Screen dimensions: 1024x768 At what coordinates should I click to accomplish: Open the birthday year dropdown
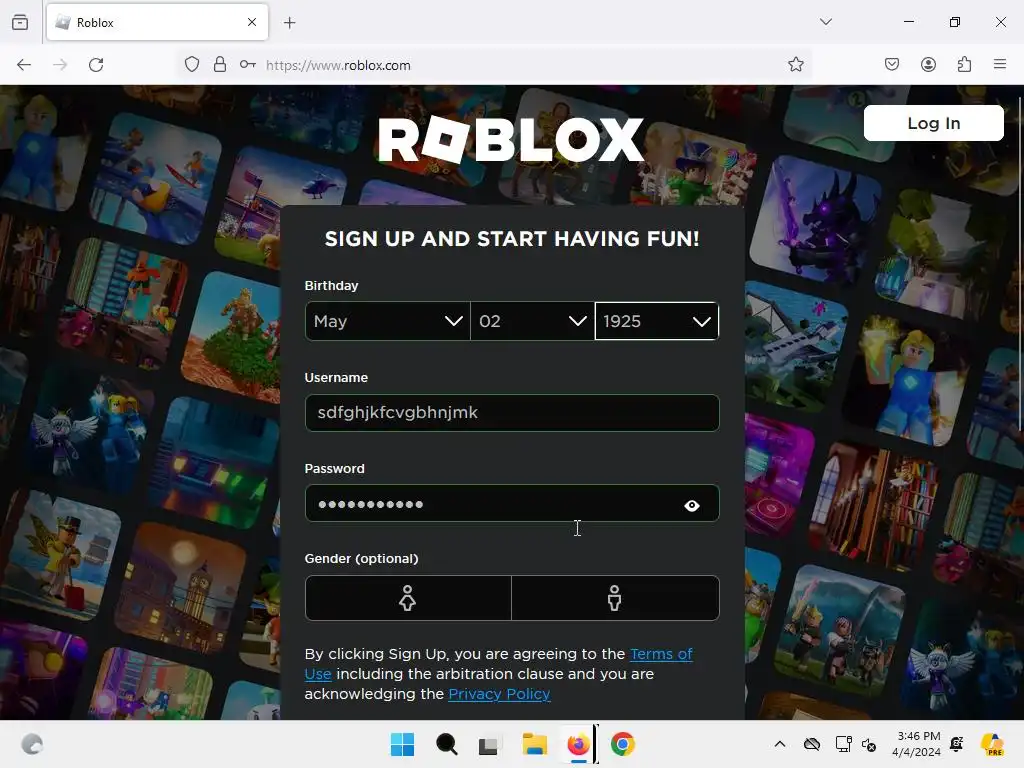point(657,321)
